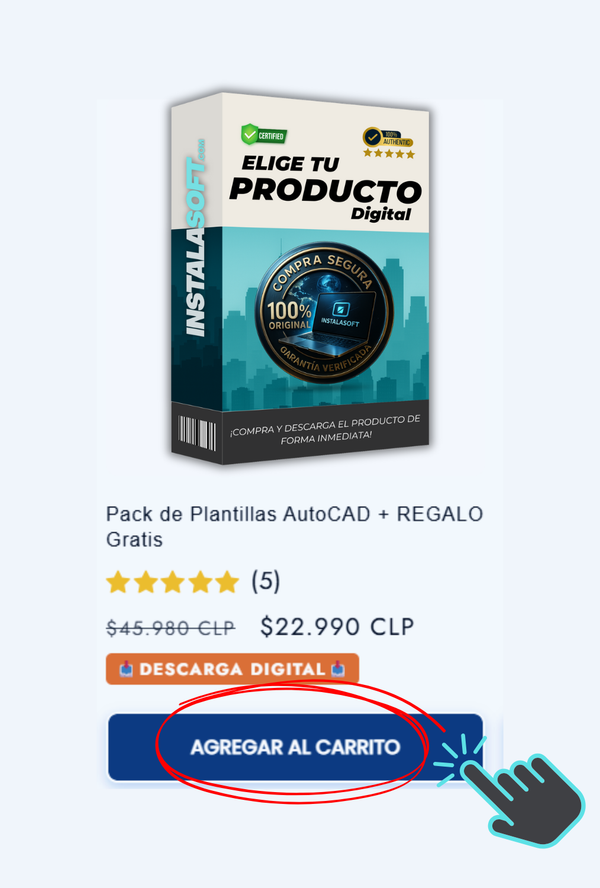Click the fifth yellow rating star

pos(227,582)
